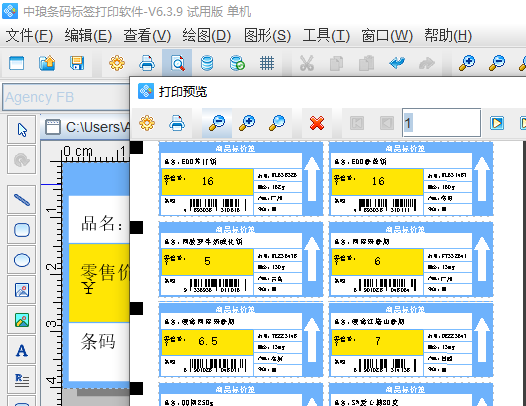Screen dimensions: 526x406
Task: Zoom in in print preview window
Action: click(247, 123)
